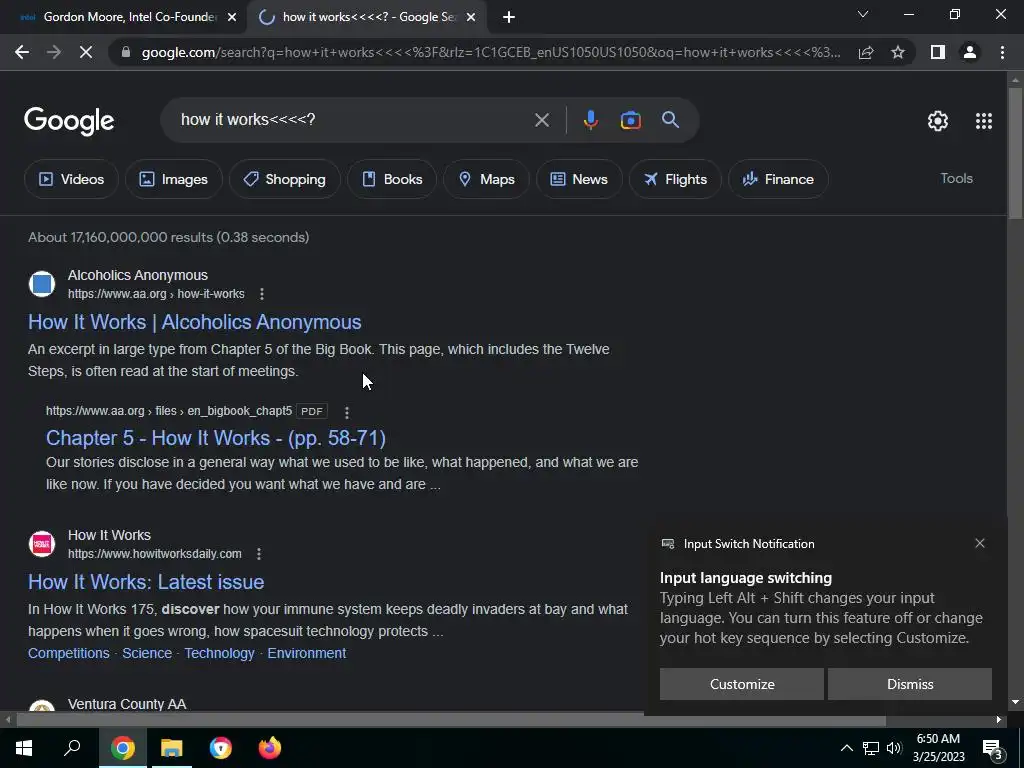Open the Chrome three-dot menu

[1002, 52]
